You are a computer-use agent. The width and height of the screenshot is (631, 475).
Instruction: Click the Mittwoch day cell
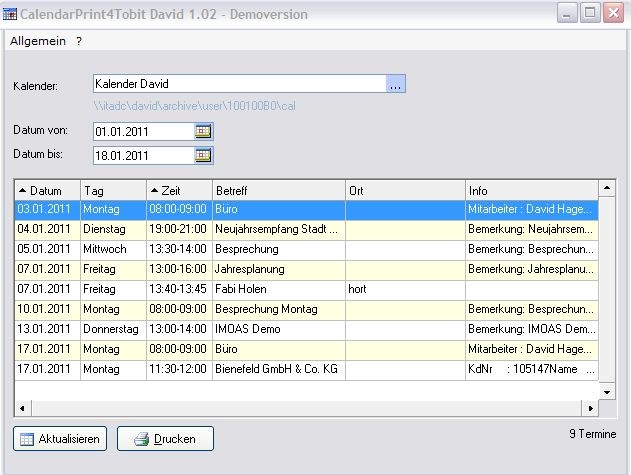tap(113, 249)
